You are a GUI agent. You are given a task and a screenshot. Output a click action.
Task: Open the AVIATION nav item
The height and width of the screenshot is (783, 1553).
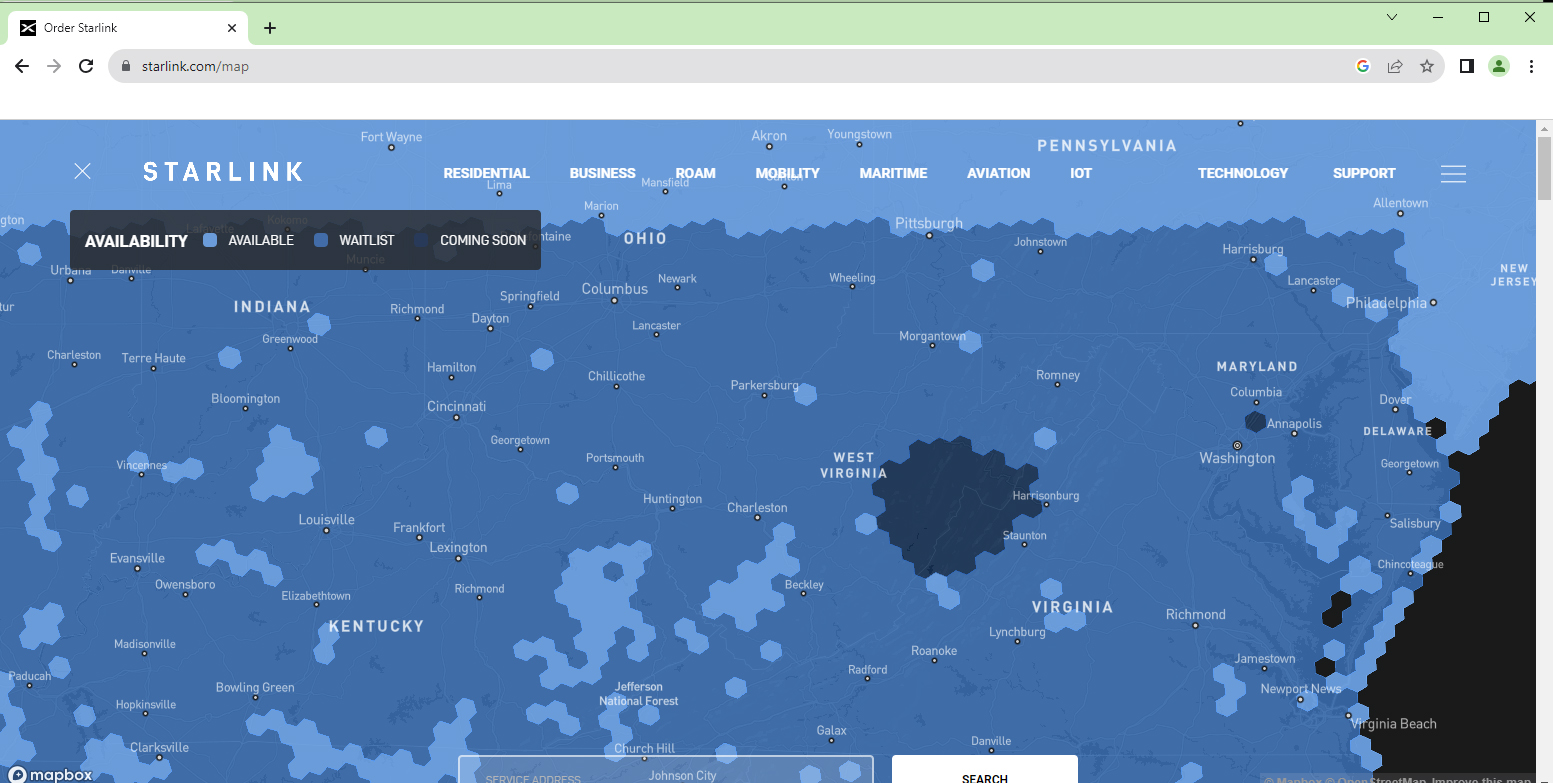click(998, 173)
